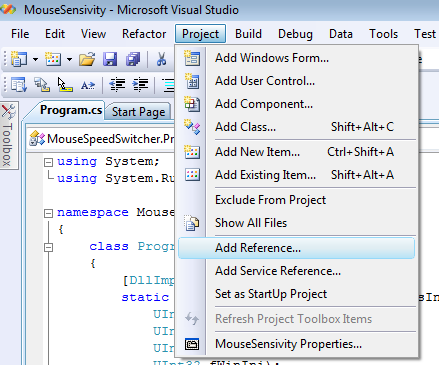
Task: Click the Save floppy disk icon
Action: click(x=110, y=59)
